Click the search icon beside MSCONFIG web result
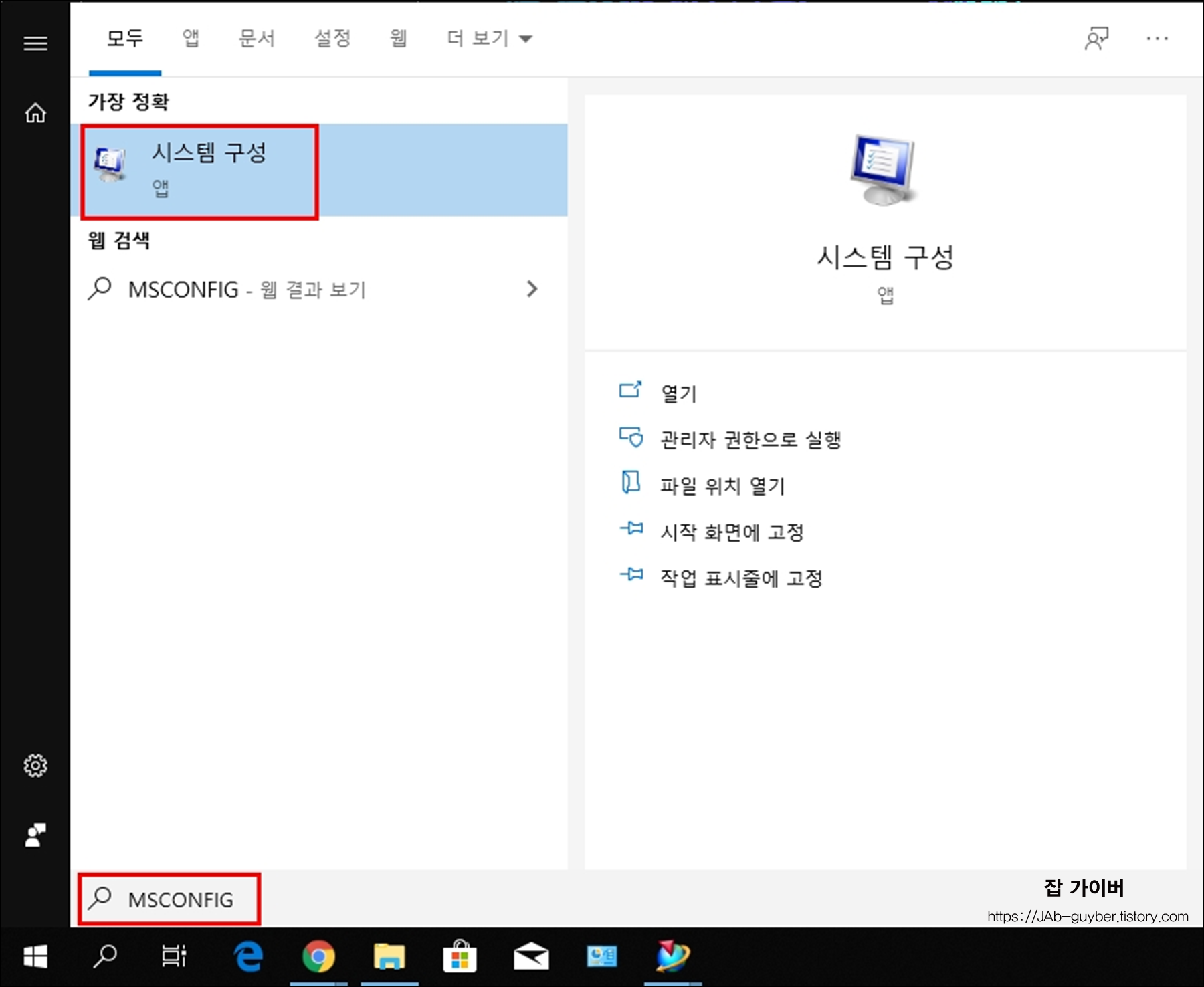Viewport: 1204px width, 987px height. point(100,289)
